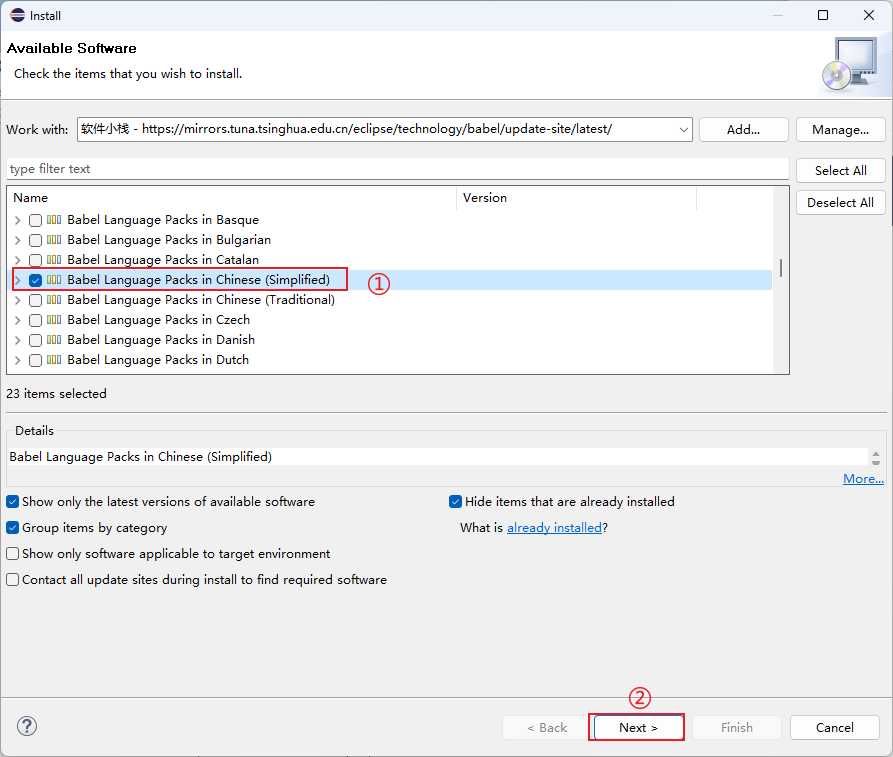This screenshot has width=893, height=757.
Task: Click the software list vertical scrollbar thumb
Action: tap(781, 268)
